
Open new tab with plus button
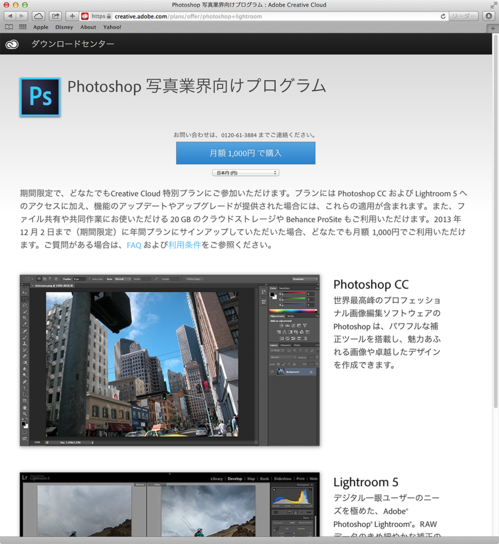click(x=493, y=28)
